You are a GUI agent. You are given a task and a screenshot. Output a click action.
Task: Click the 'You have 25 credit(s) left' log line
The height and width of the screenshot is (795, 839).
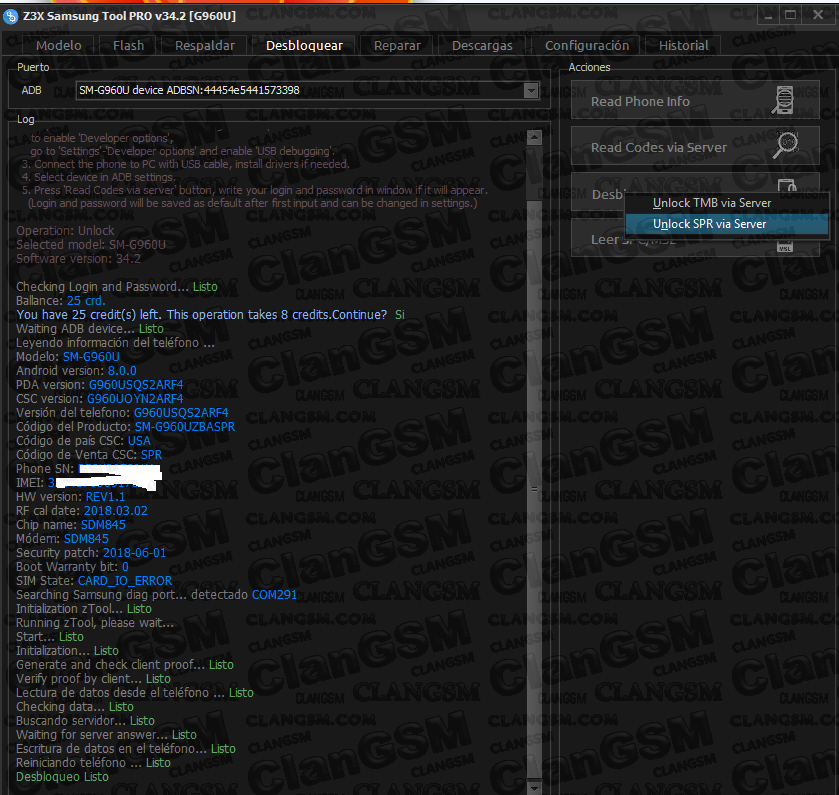(210, 315)
